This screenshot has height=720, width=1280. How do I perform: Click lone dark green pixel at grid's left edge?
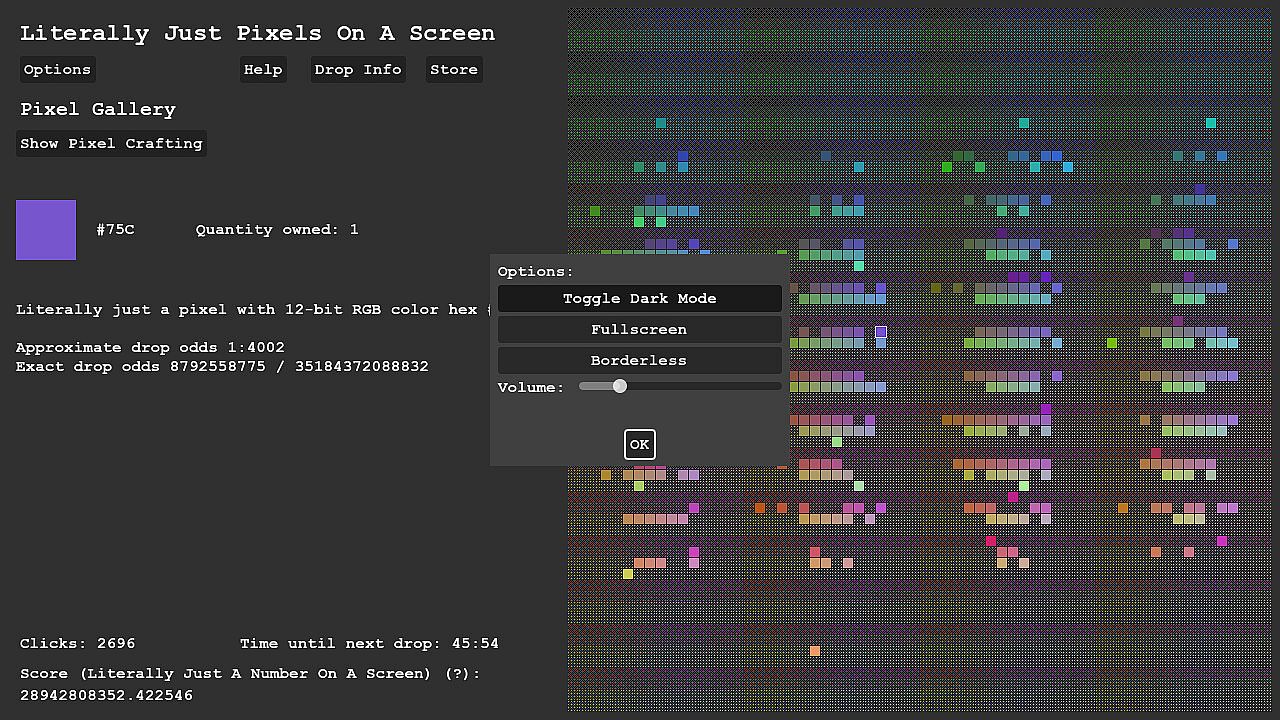pyautogui.click(x=595, y=211)
